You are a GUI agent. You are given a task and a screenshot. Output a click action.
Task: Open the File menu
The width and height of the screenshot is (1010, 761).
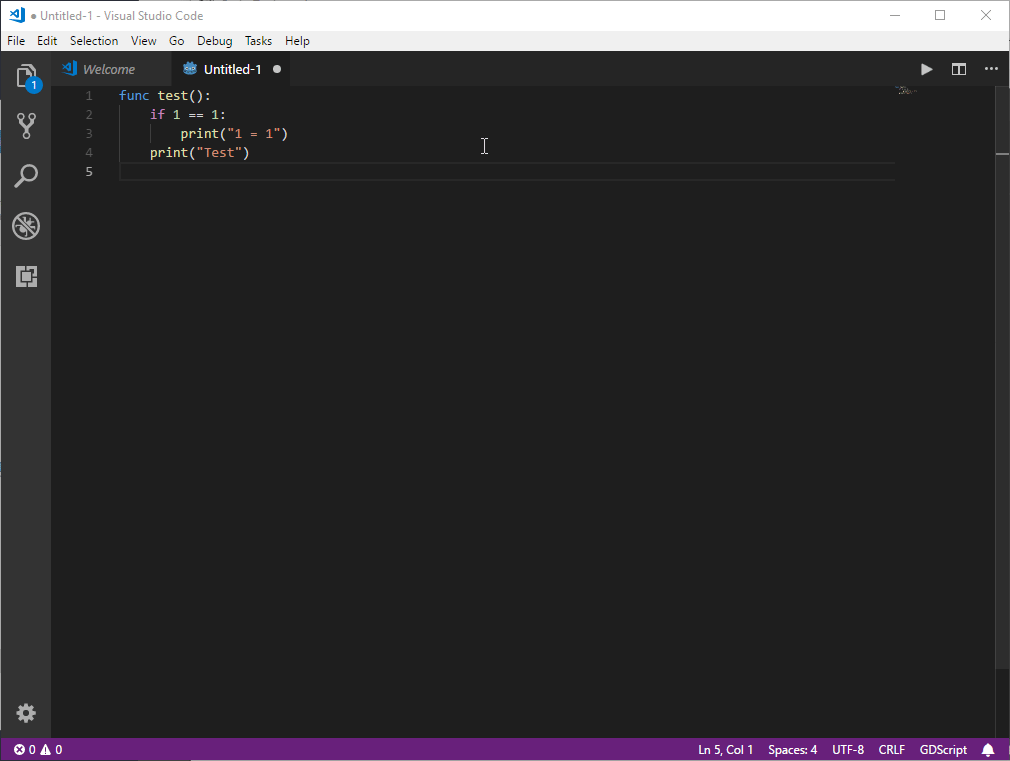tap(16, 41)
